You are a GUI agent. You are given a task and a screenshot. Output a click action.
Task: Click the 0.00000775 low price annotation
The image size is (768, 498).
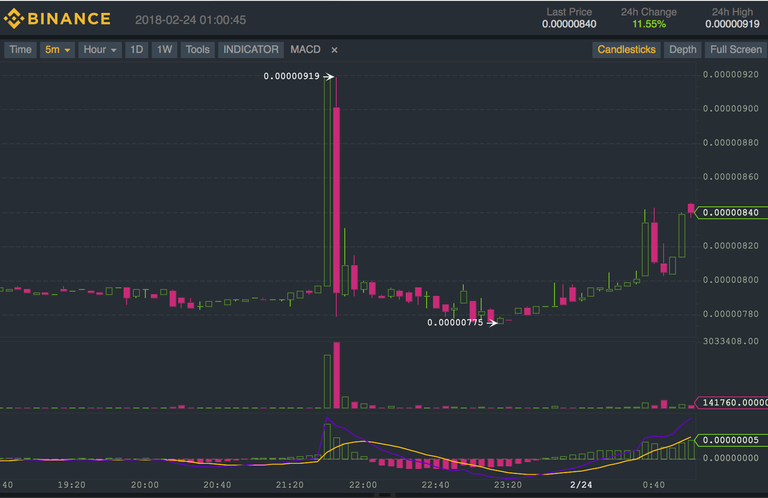(x=455, y=323)
